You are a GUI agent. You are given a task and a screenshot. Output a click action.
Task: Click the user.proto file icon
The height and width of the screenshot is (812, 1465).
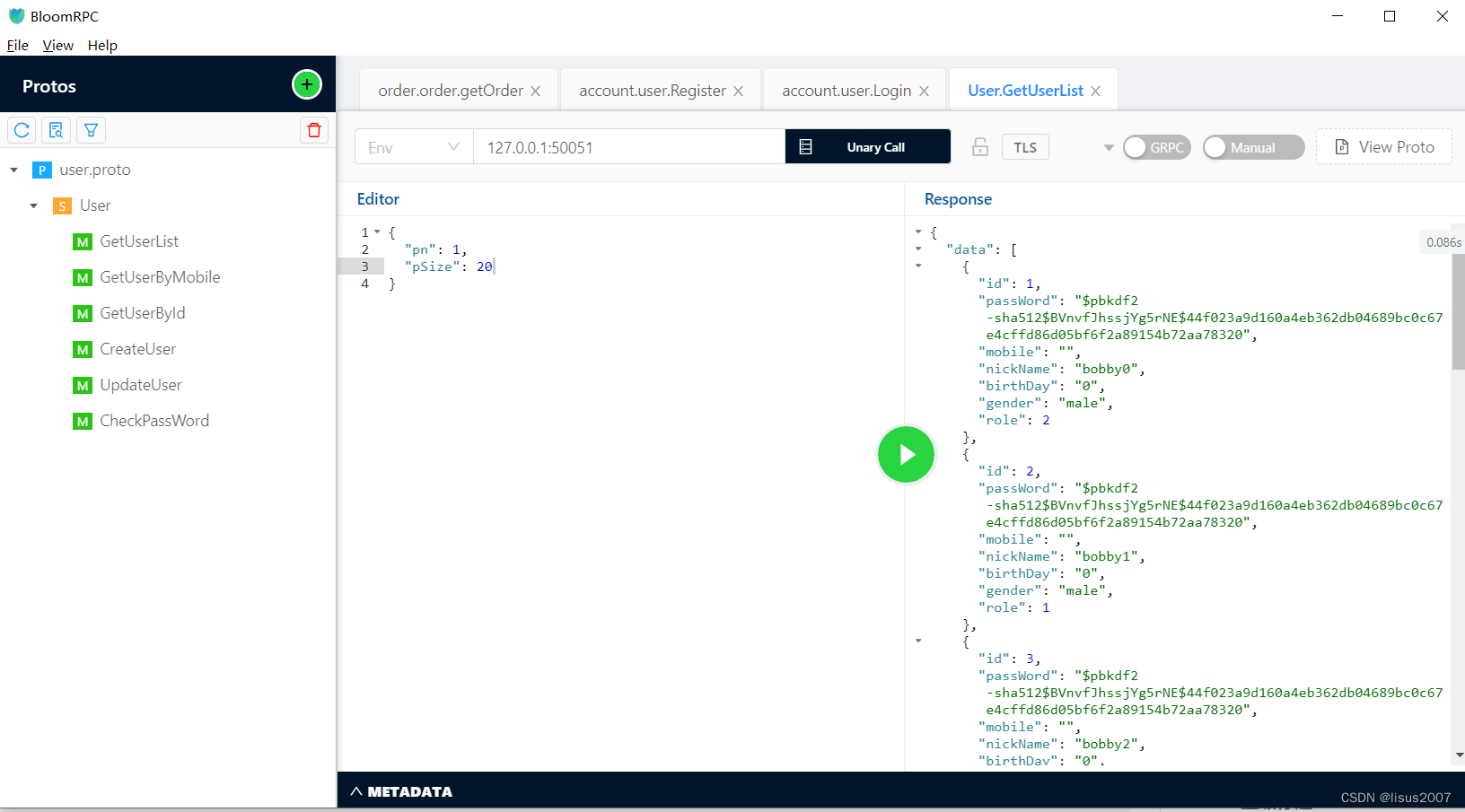point(41,170)
